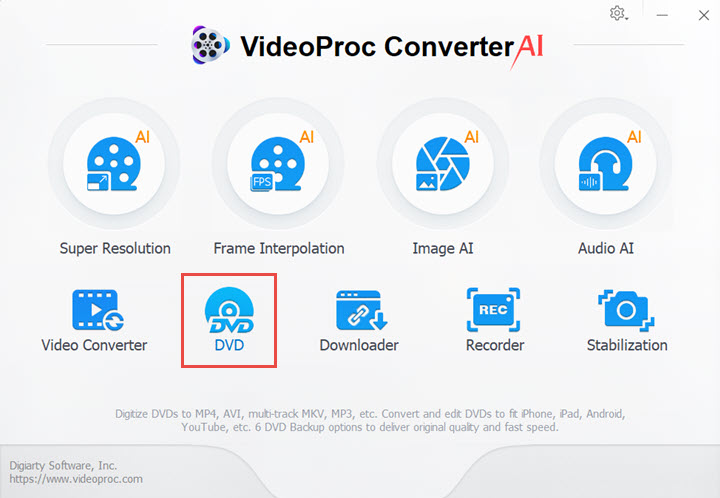
Task: Click the DVD disc icon
Action: coord(229,310)
